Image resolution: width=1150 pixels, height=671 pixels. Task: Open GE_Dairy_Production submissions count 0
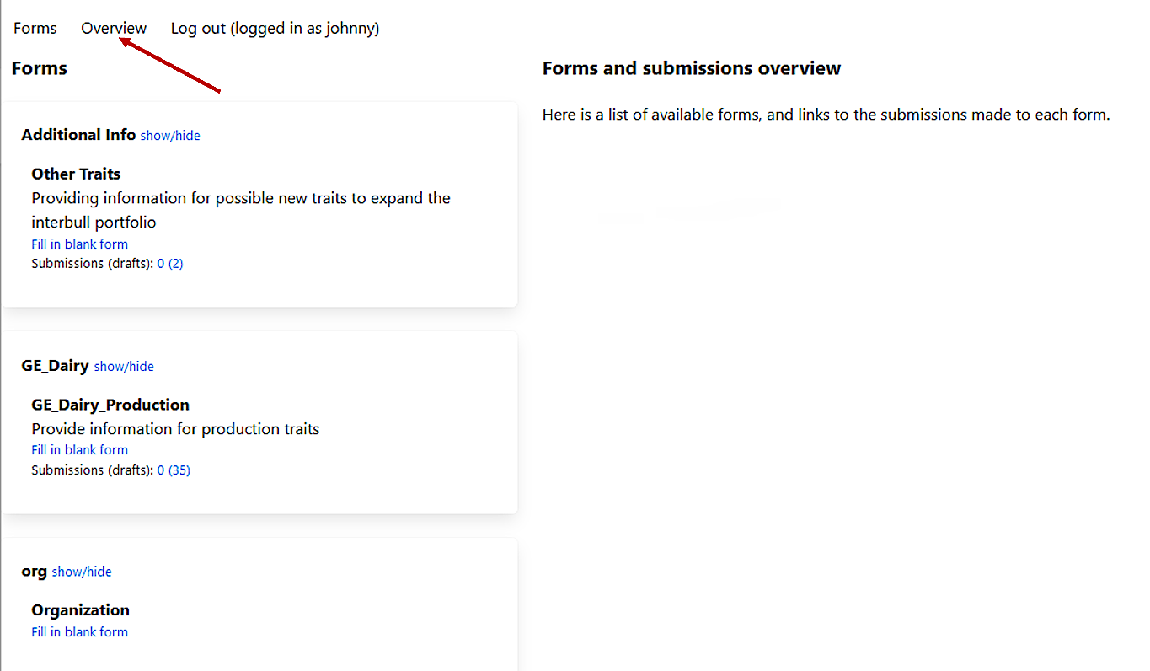[161, 470]
